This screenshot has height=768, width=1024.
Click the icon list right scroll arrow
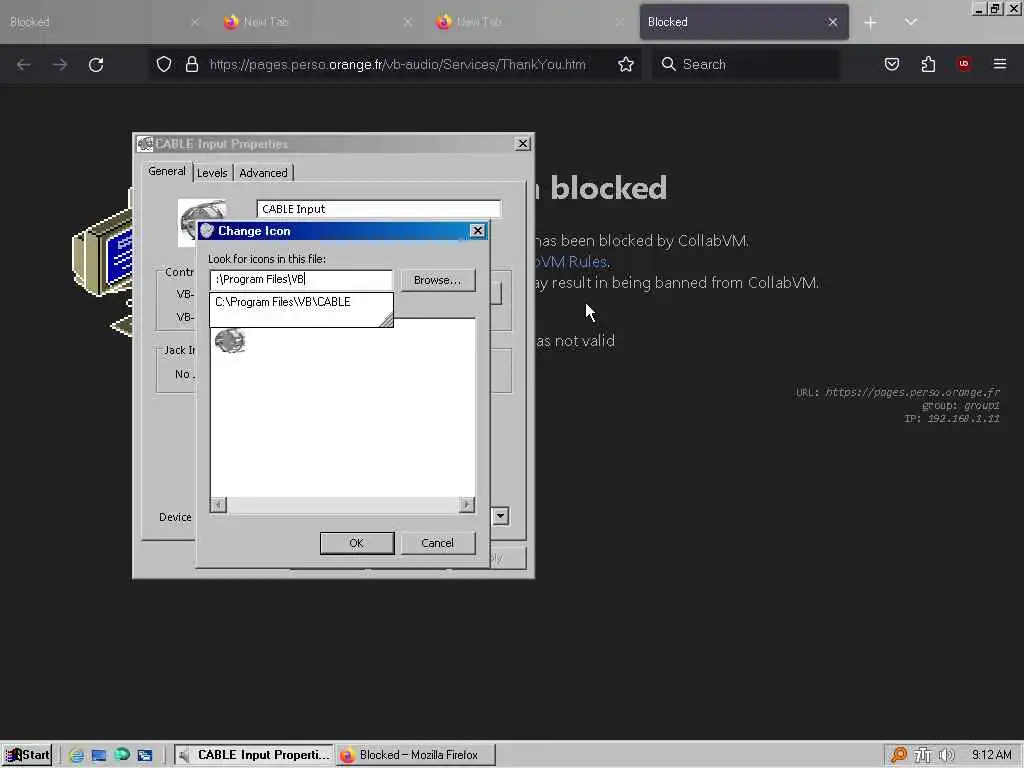tap(466, 505)
